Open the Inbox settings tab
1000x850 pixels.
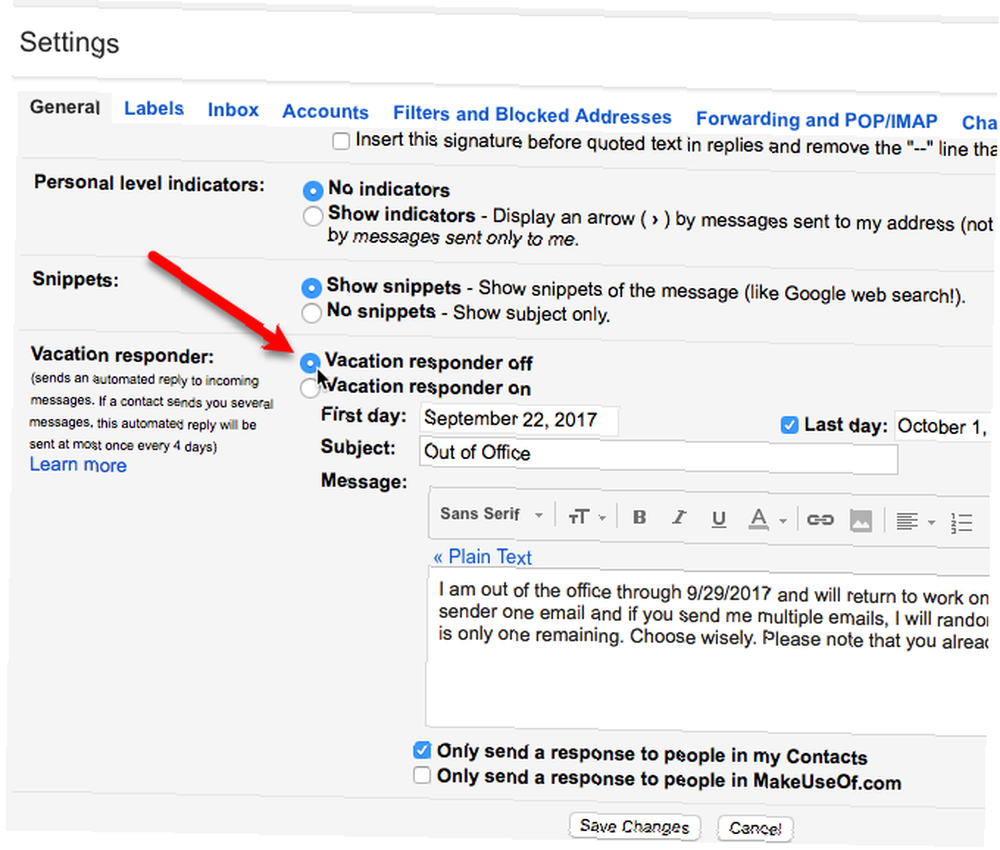coord(233,110)
